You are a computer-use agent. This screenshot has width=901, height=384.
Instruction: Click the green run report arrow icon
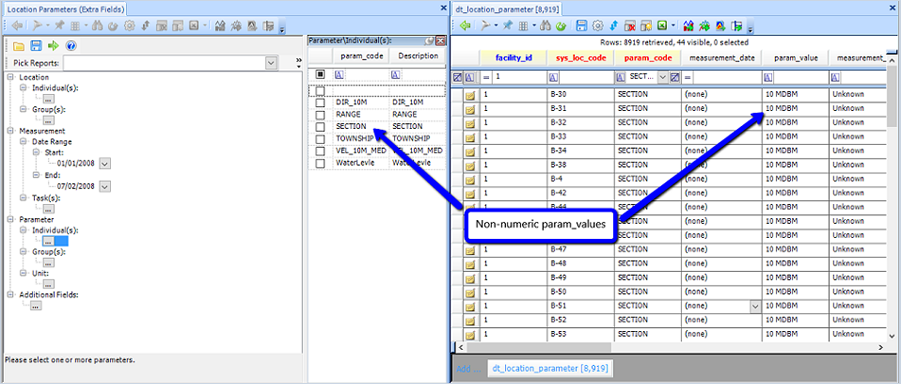tap(53, 46)
